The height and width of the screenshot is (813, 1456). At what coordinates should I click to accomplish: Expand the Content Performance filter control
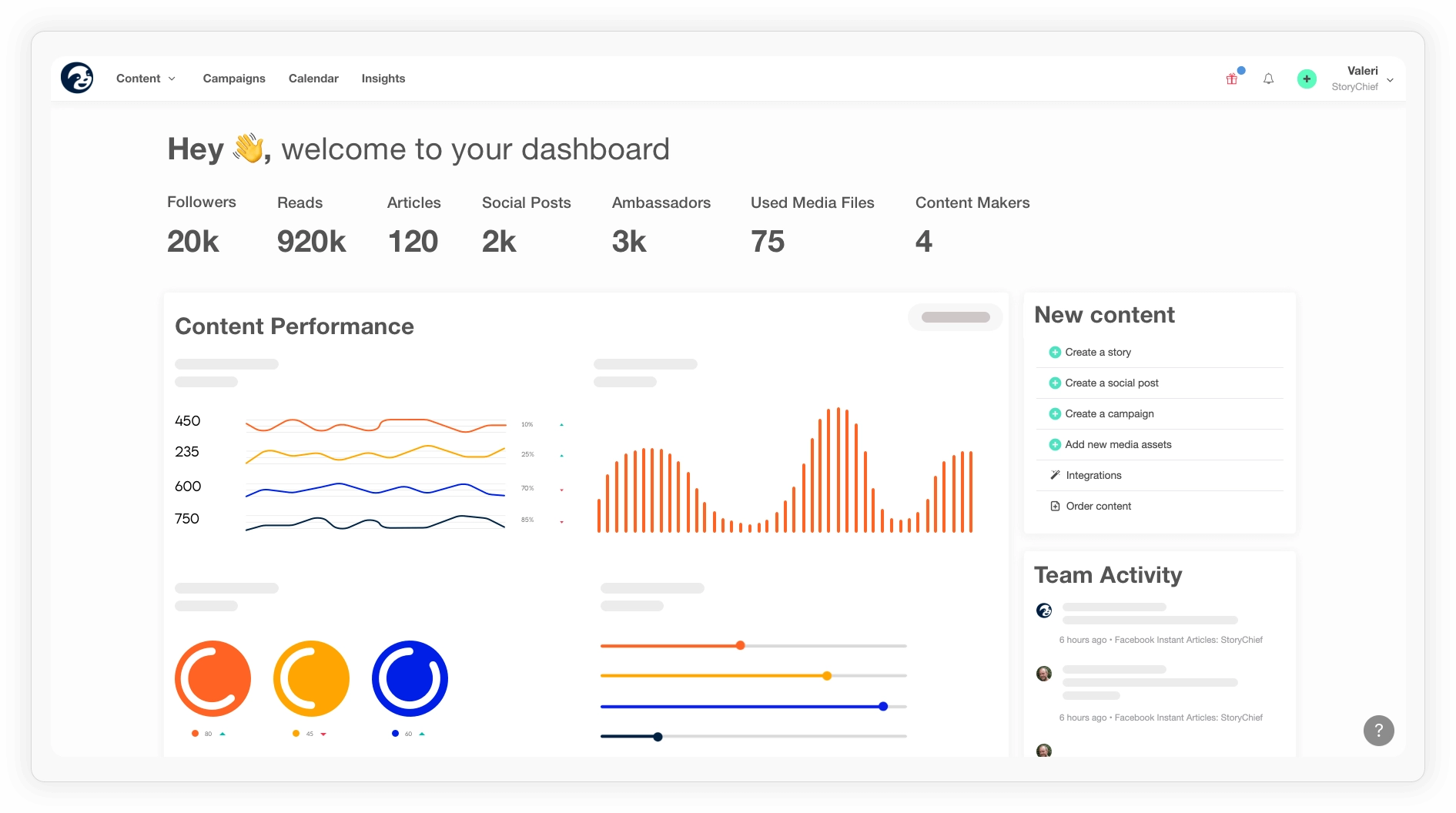pos(955,316)
